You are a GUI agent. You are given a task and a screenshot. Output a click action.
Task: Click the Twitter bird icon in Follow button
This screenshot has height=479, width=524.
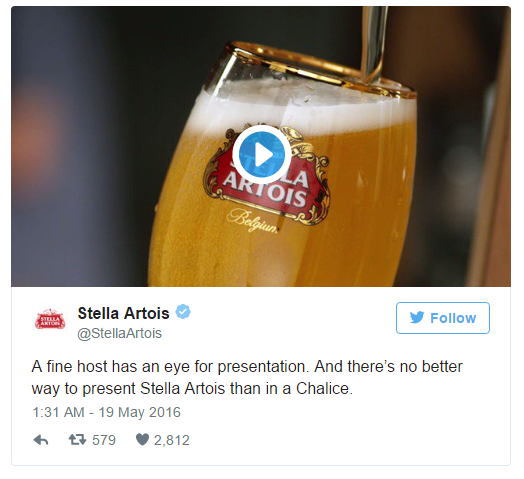pyautogui.click(x=417, y=317)
